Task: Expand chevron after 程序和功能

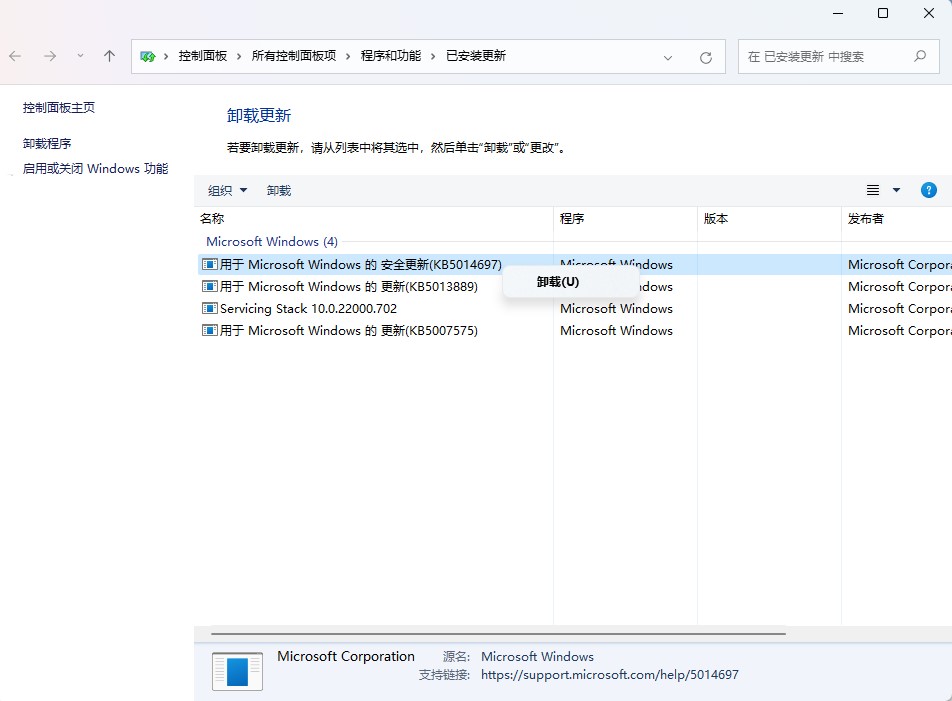Action: click(434, 56)
